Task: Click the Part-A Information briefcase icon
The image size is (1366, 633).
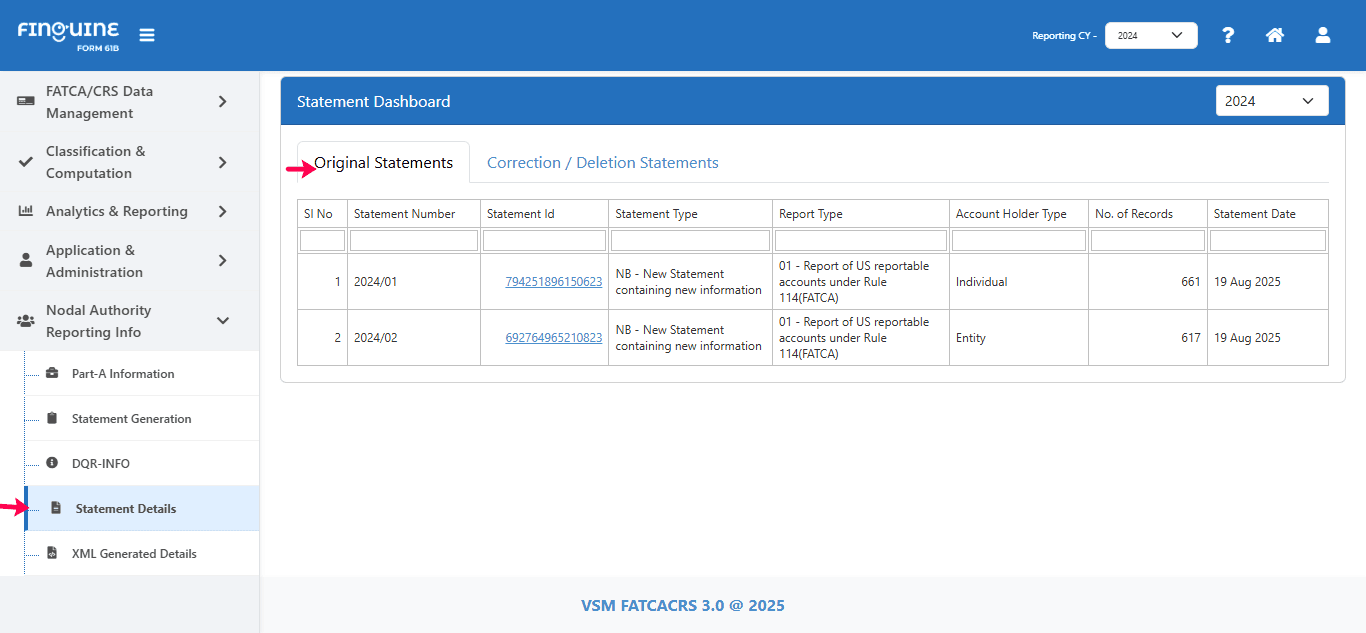Action: (52, 374)
